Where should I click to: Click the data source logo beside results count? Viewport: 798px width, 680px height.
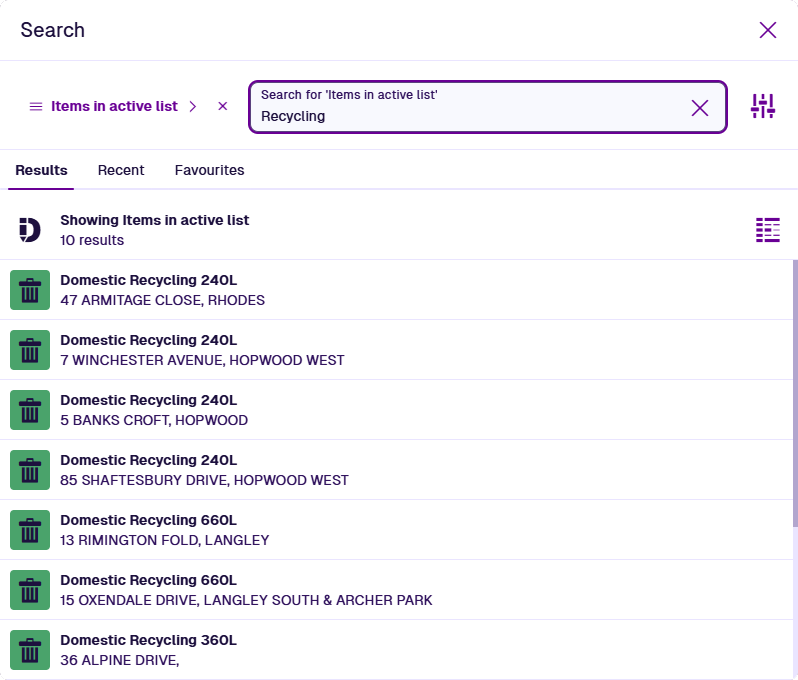click(30, 230)
